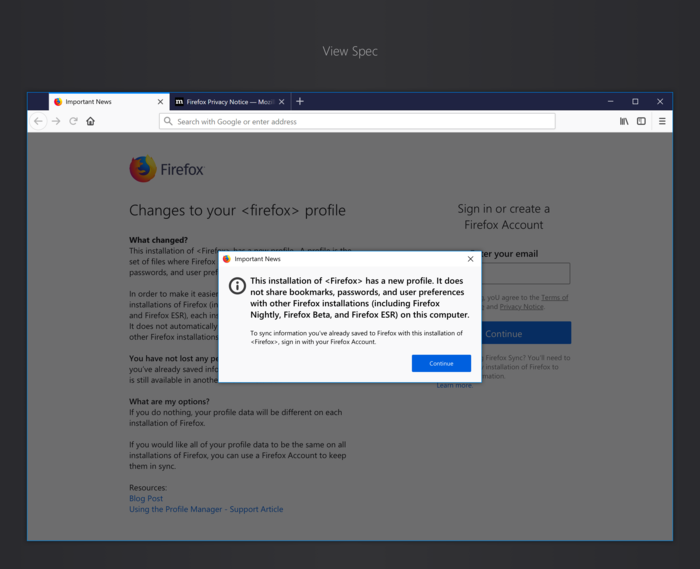Click the address bar search field

pos(357,121)
